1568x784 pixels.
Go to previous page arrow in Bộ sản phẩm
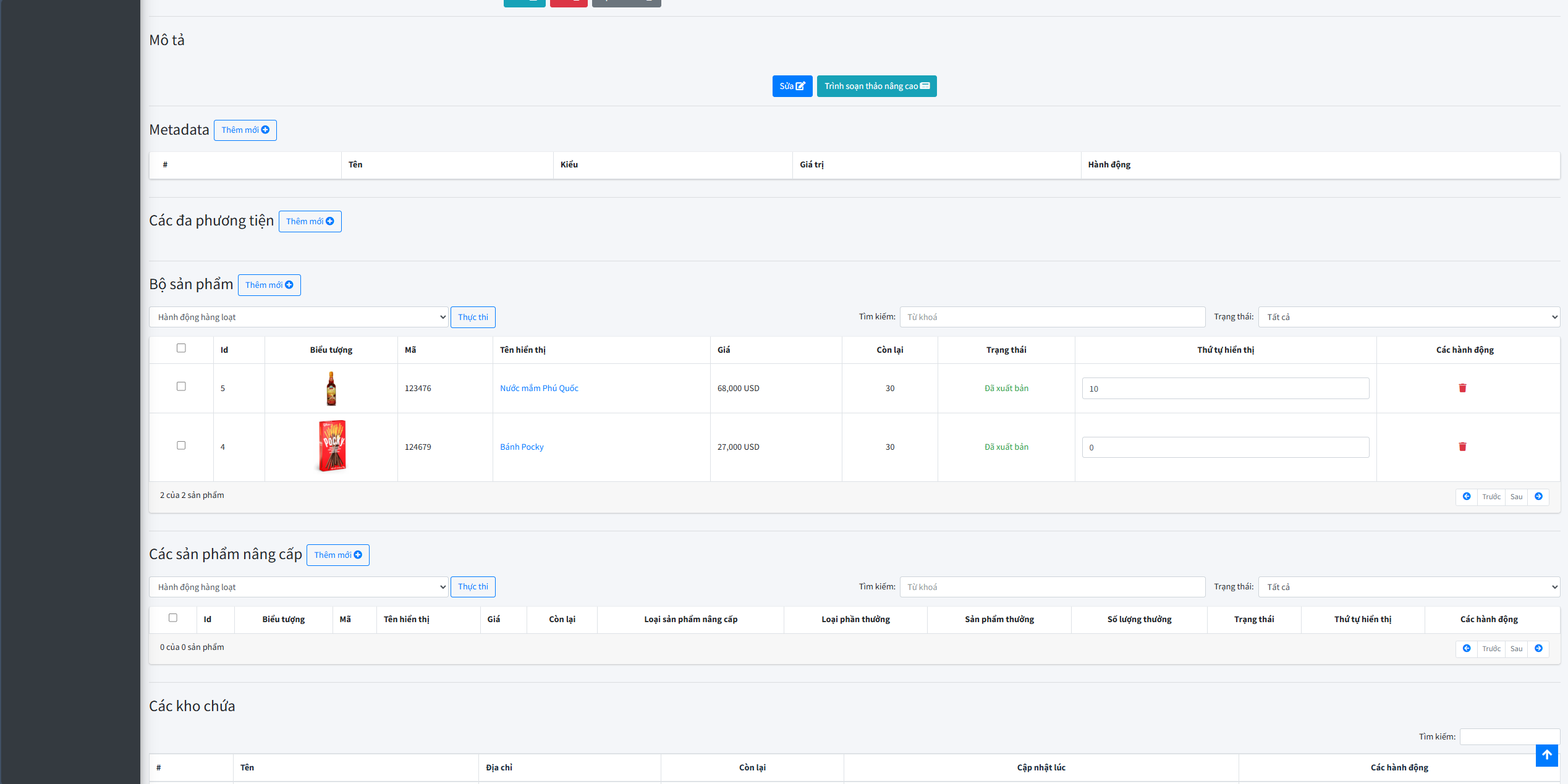[1466, 497]
